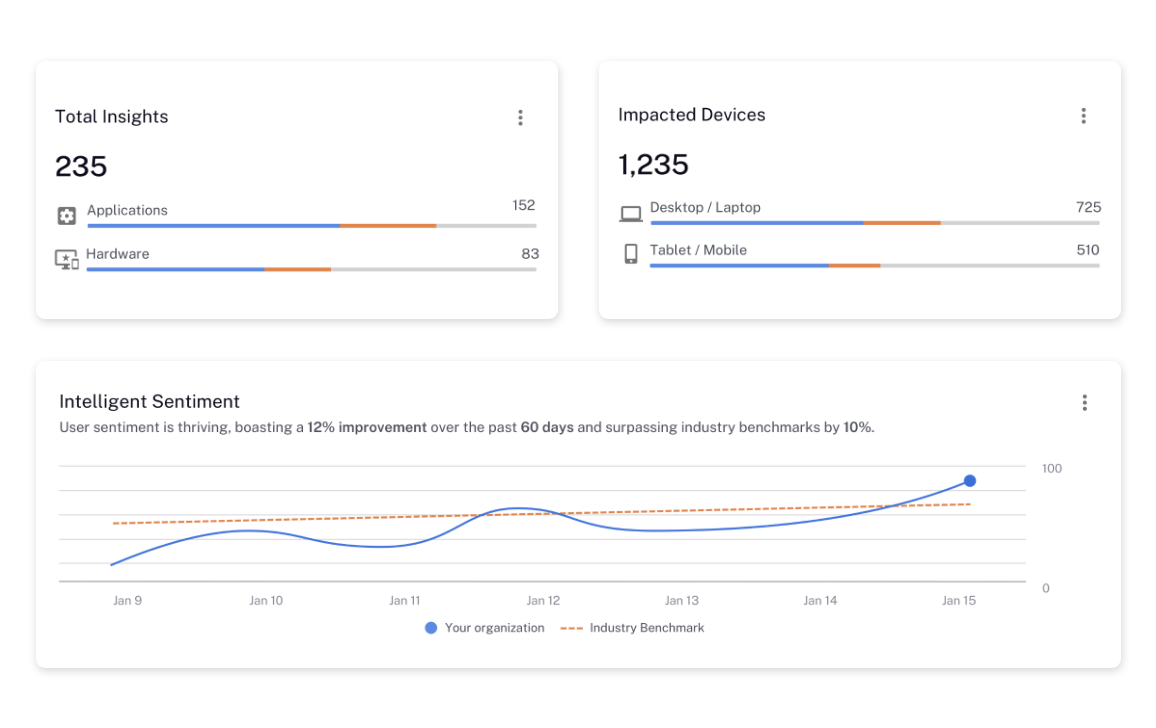Click the Jan 12 axis label
The image size is (1156, 728).
543,601
